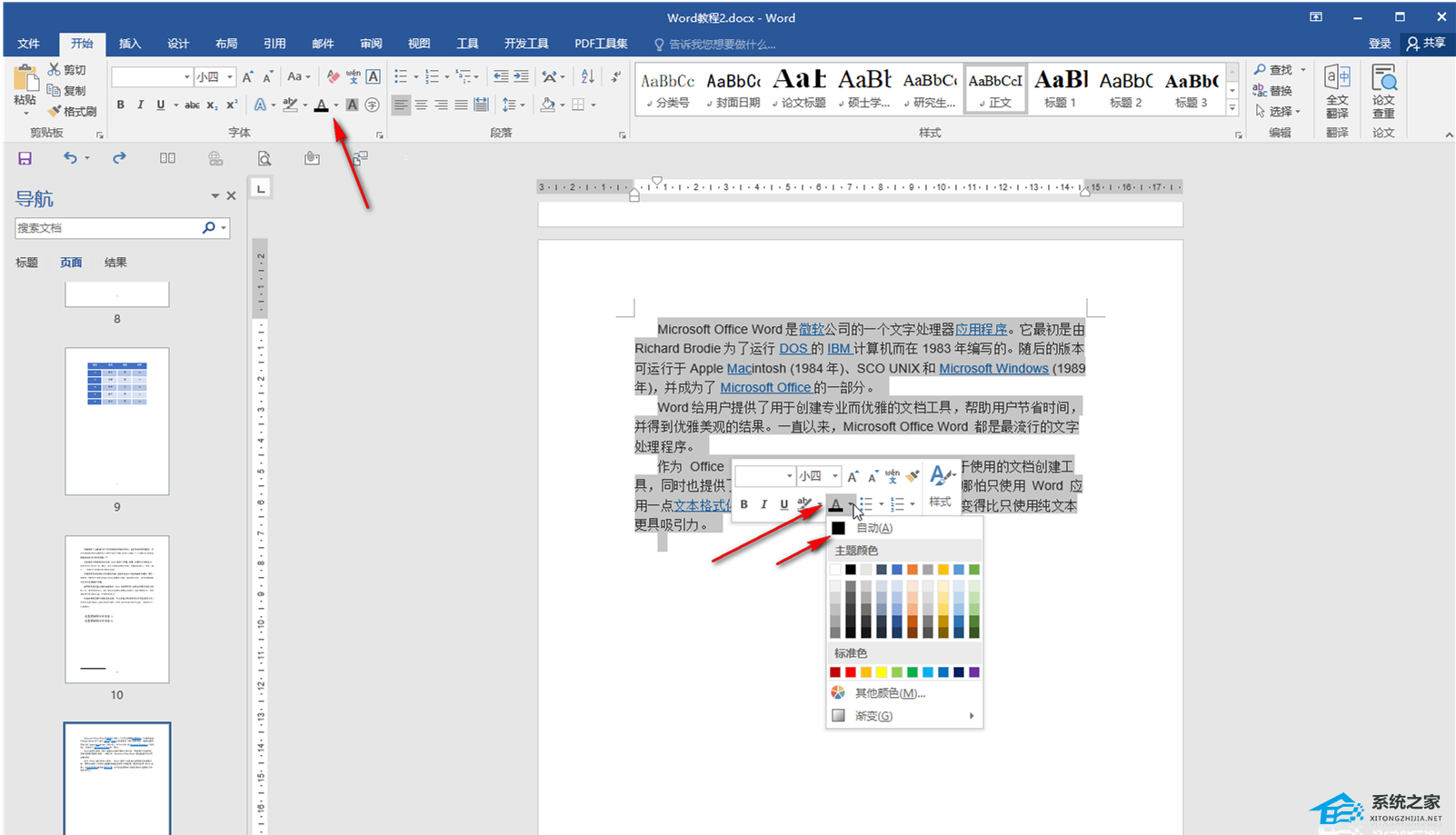Screen dimensions: 1456x835
Task: Click the sort A-Z icon in paragraph group
Action: coord(587,77)
